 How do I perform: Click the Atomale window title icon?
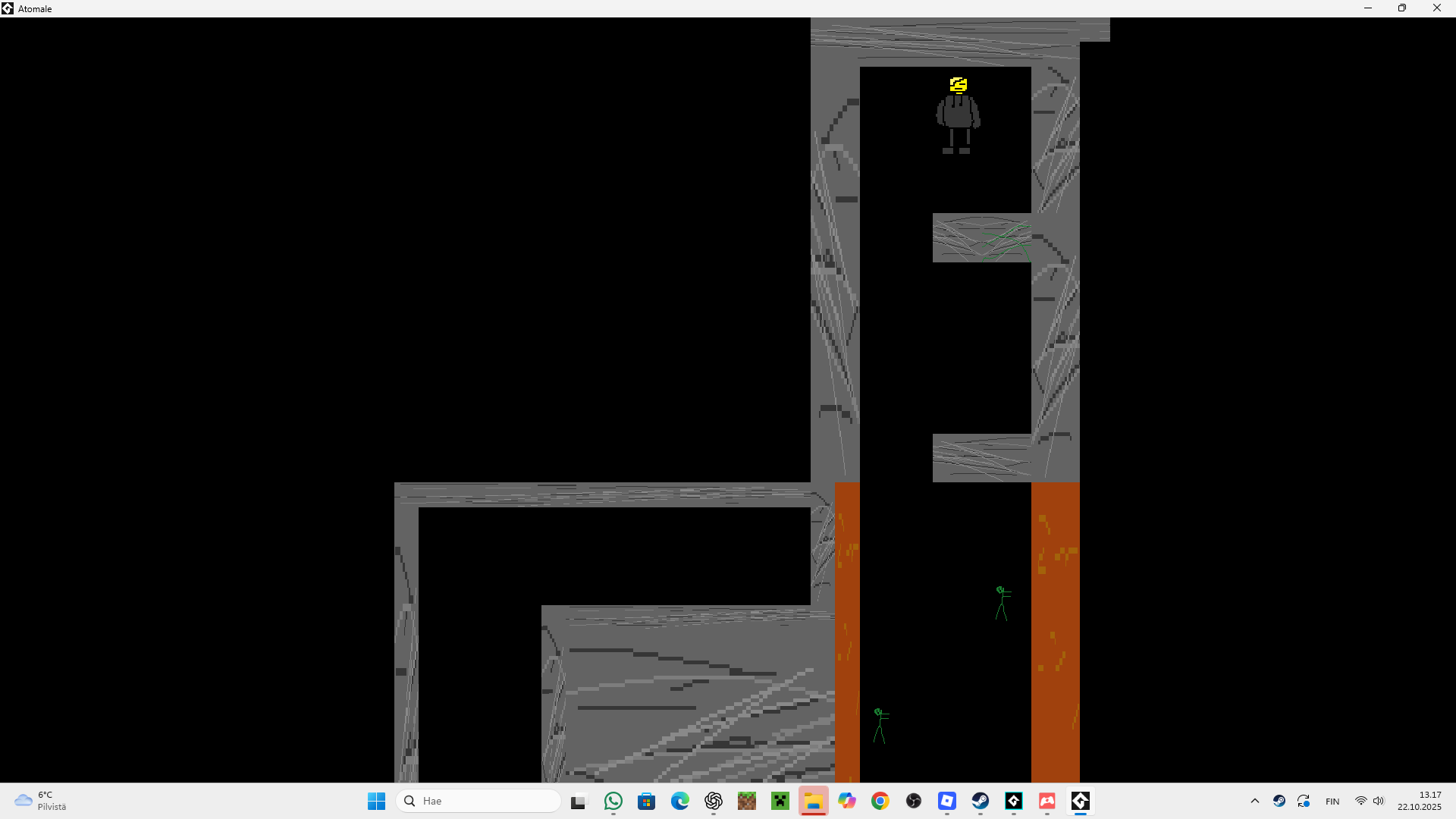[x=8, y=8]
